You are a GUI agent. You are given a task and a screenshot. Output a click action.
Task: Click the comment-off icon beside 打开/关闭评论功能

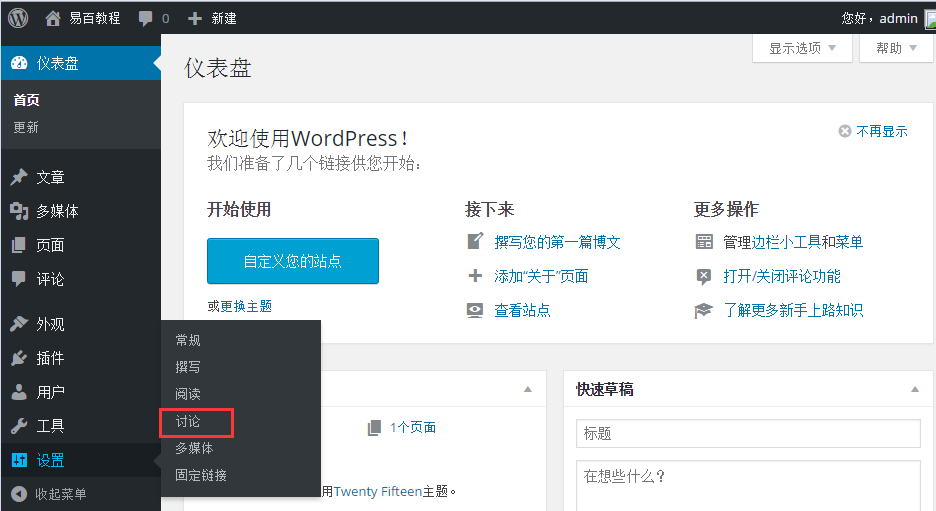[704, 276]
